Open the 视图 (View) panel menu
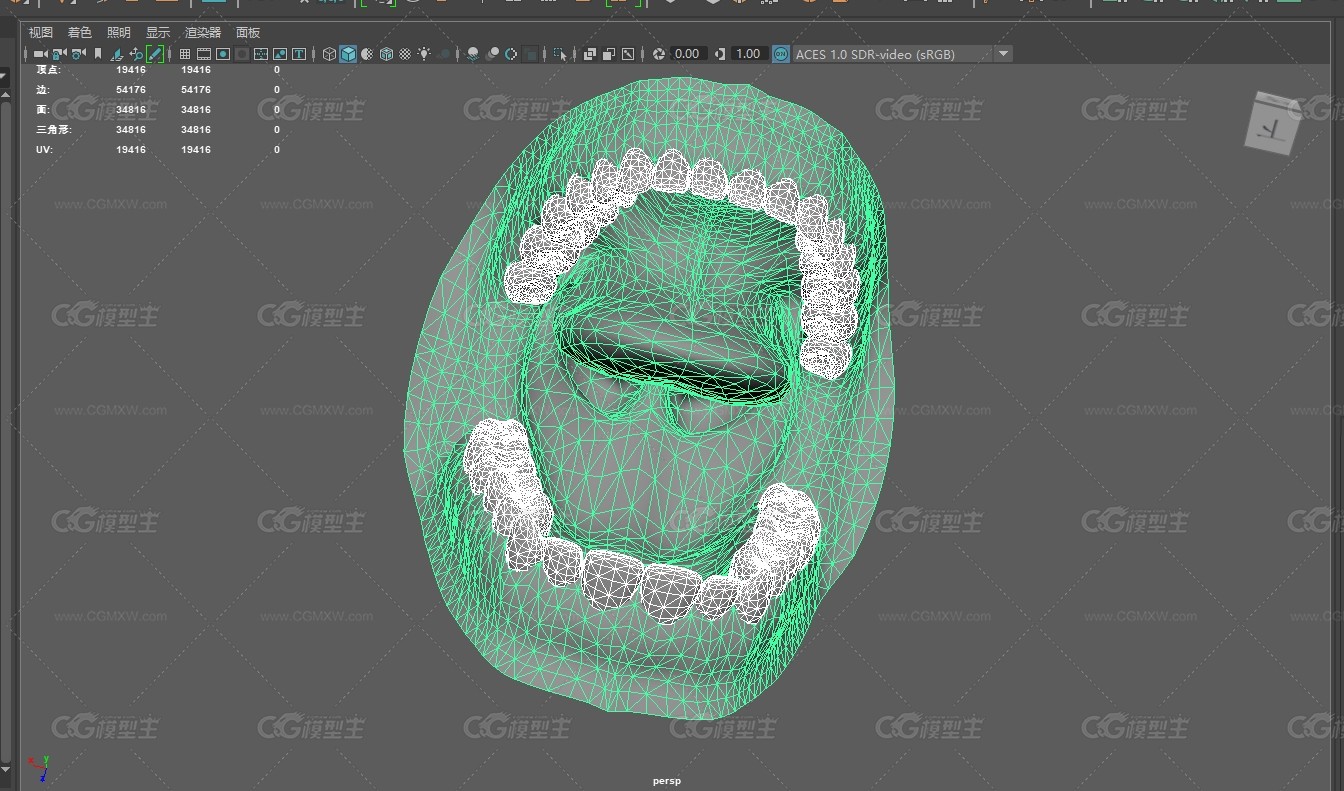 (x=40, y=33)
